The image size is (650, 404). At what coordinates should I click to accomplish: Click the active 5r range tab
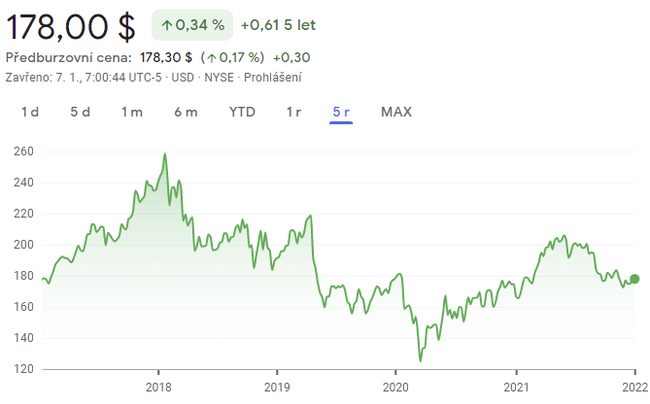point(341,112)
